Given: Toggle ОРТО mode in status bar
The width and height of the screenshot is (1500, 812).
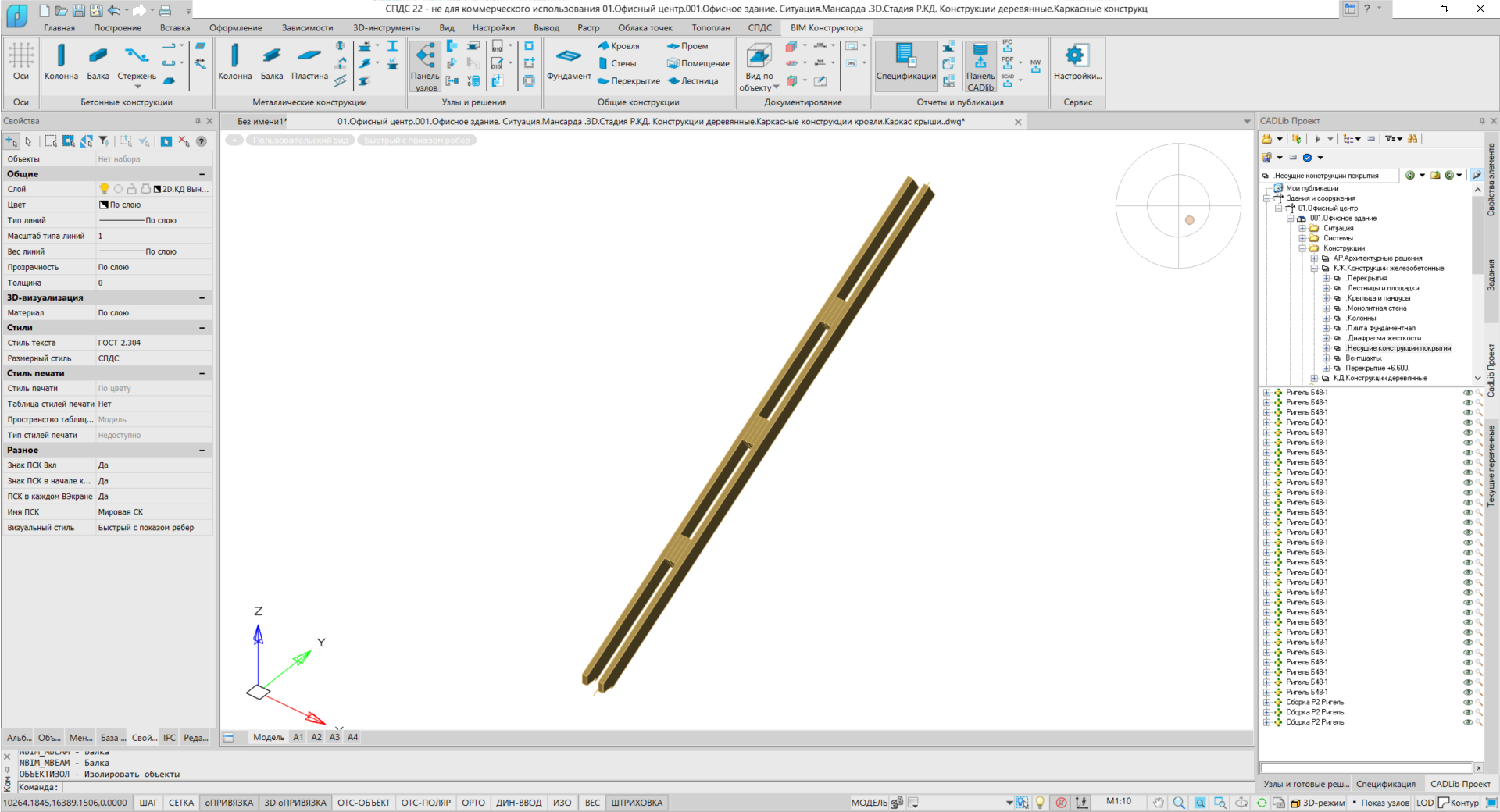Looking at the screenshot, I should point(473,803).
